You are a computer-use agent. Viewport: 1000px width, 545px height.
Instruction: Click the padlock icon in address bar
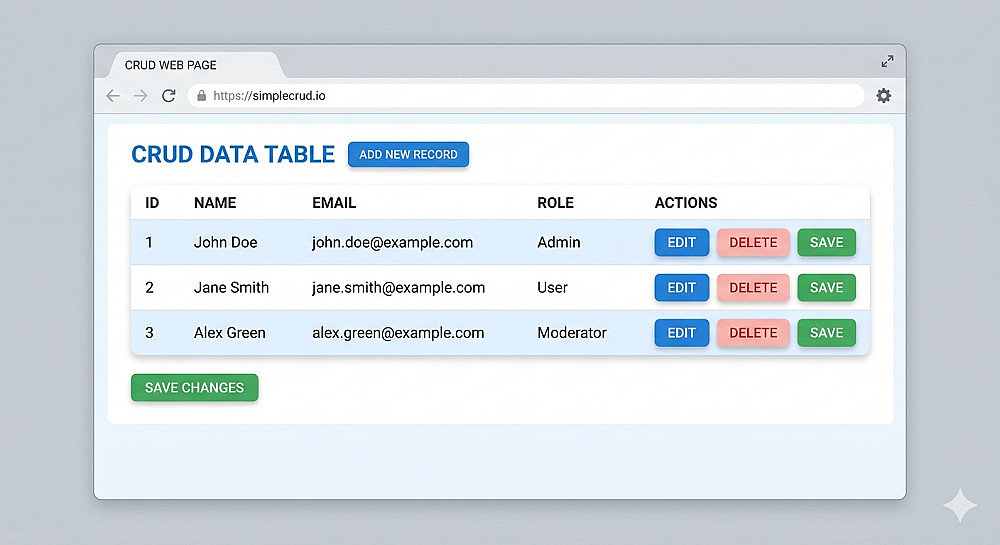[x=202, y=96]
